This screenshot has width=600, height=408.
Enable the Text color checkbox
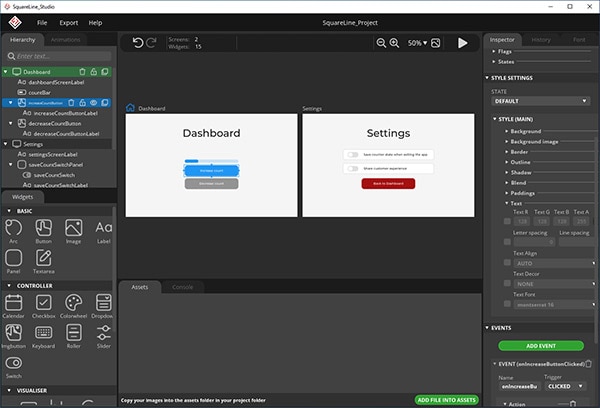coord(507,221)
